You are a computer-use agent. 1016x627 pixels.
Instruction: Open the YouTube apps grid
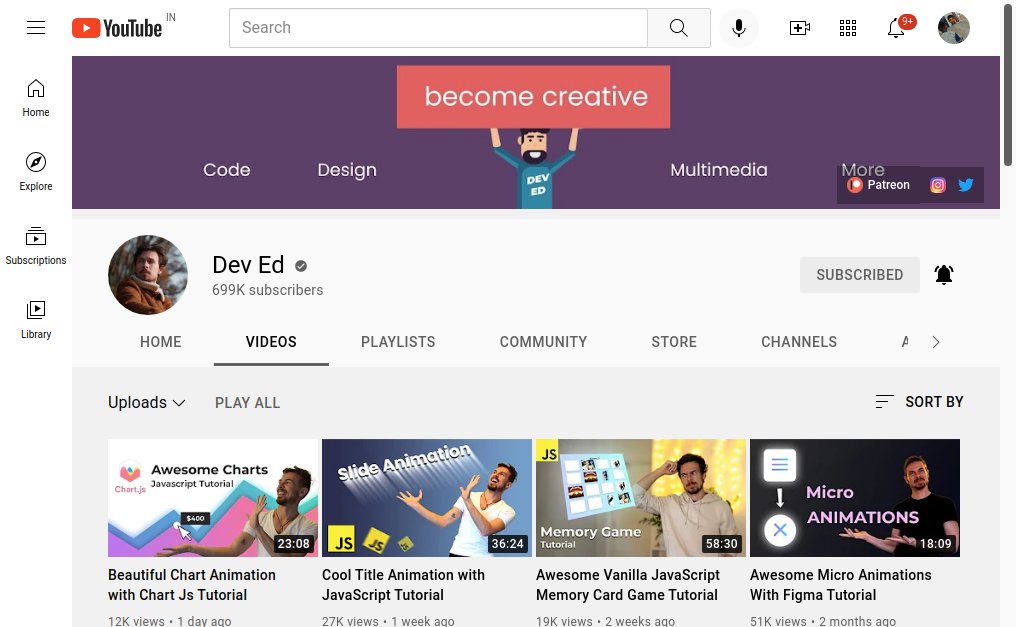848,28
